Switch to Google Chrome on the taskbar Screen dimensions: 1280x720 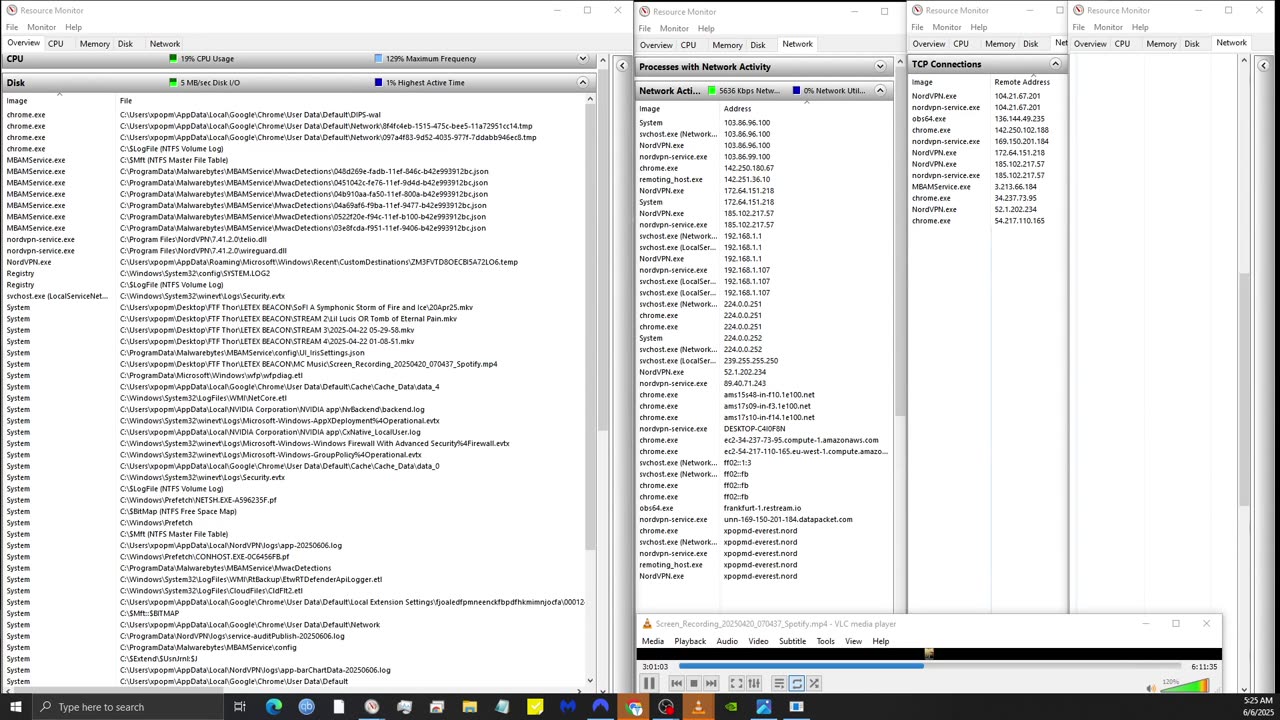tap(633, 707)
